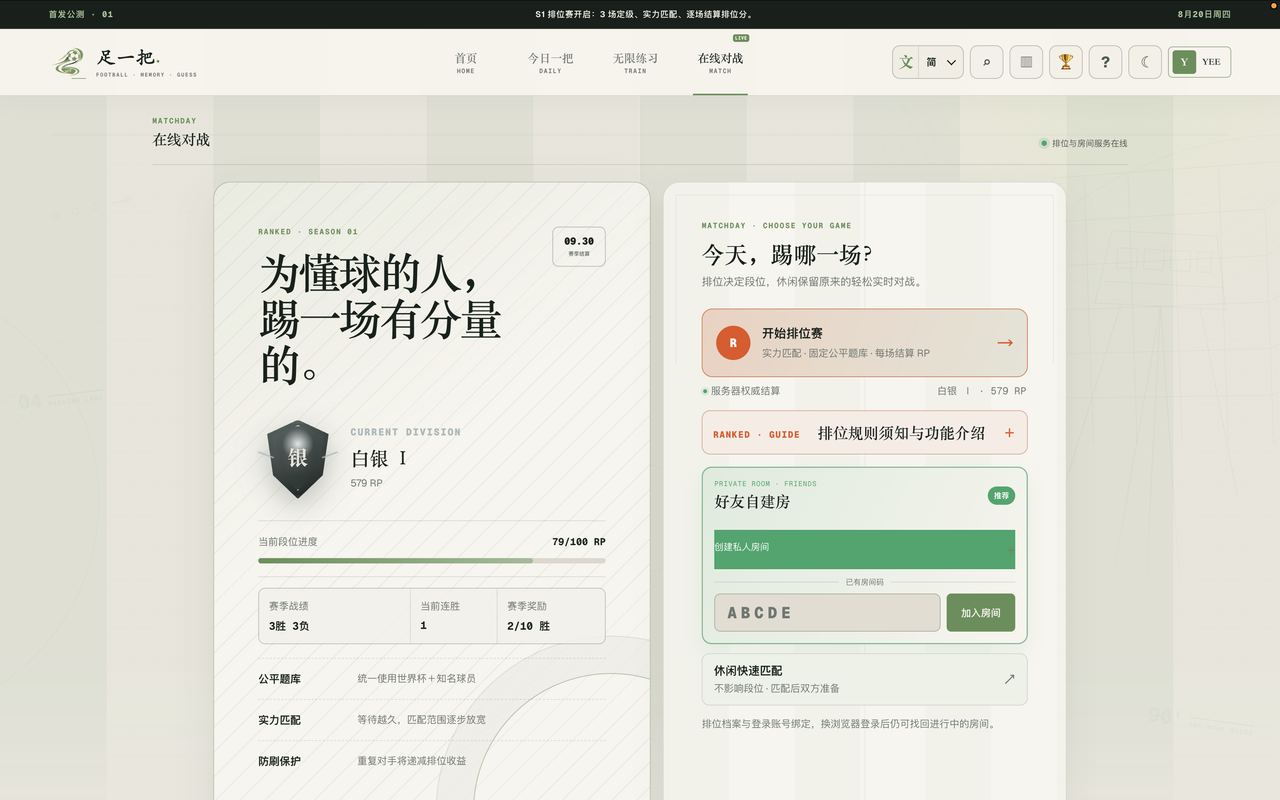Click the 已有房间码 divider label
The width and height of the screenshot is (1280, 800).
pyautogui.click(x=864, y=582)
